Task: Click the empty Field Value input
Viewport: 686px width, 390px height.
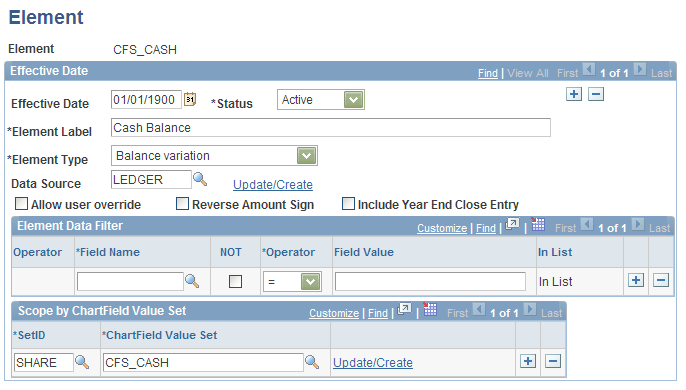Action: 430,281
